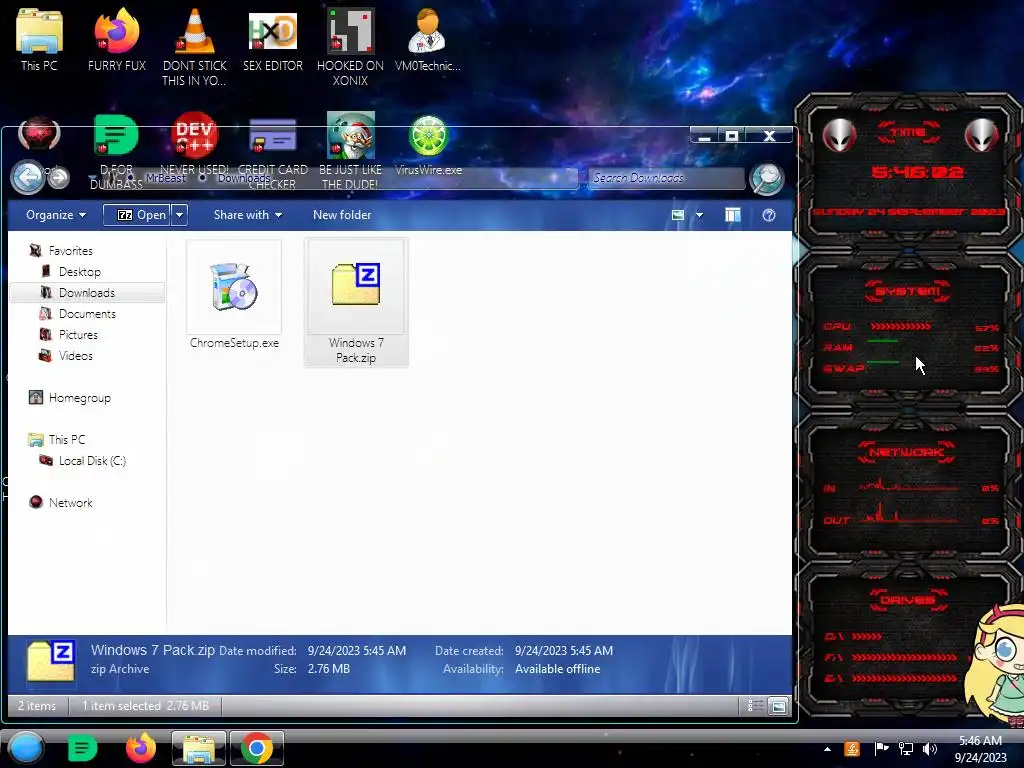This screenshot has width=1024, height=768.
Task: Open Desktop in navigation pane
Action: (80, 272)
